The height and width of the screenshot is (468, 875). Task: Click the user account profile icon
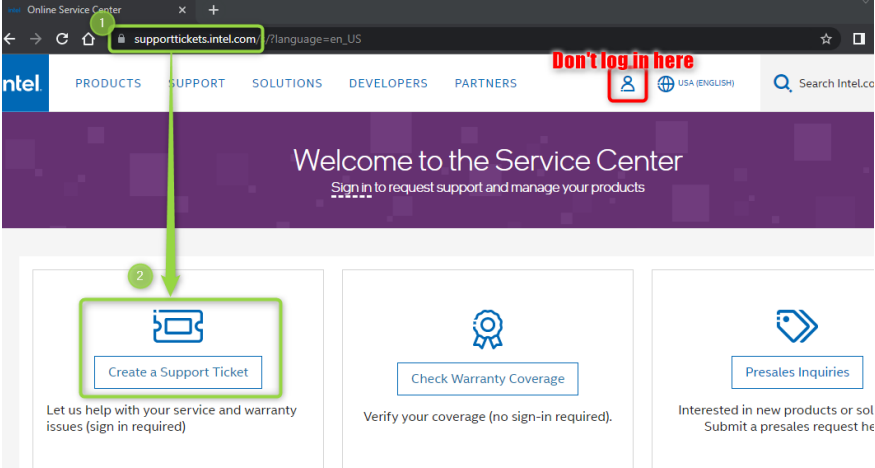[x=628, y=84]
